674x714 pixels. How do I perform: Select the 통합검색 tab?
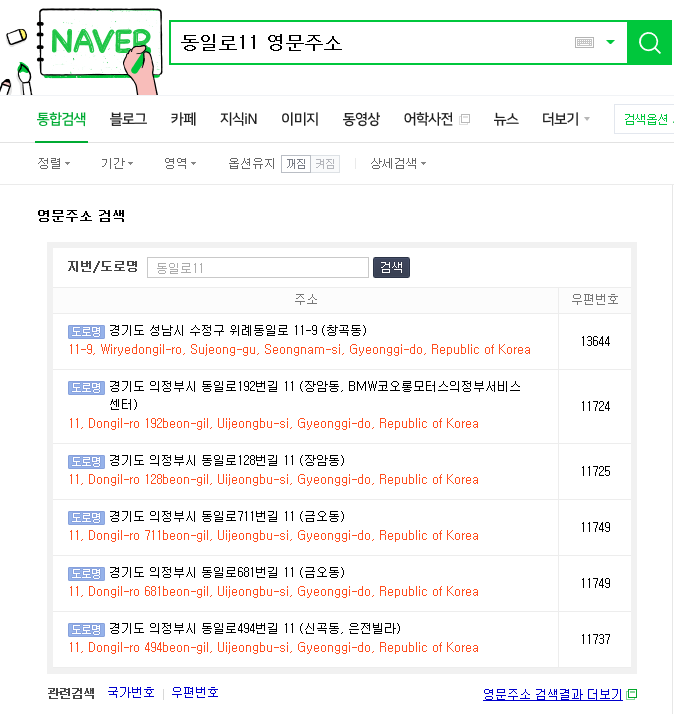(x=61, y=119)
